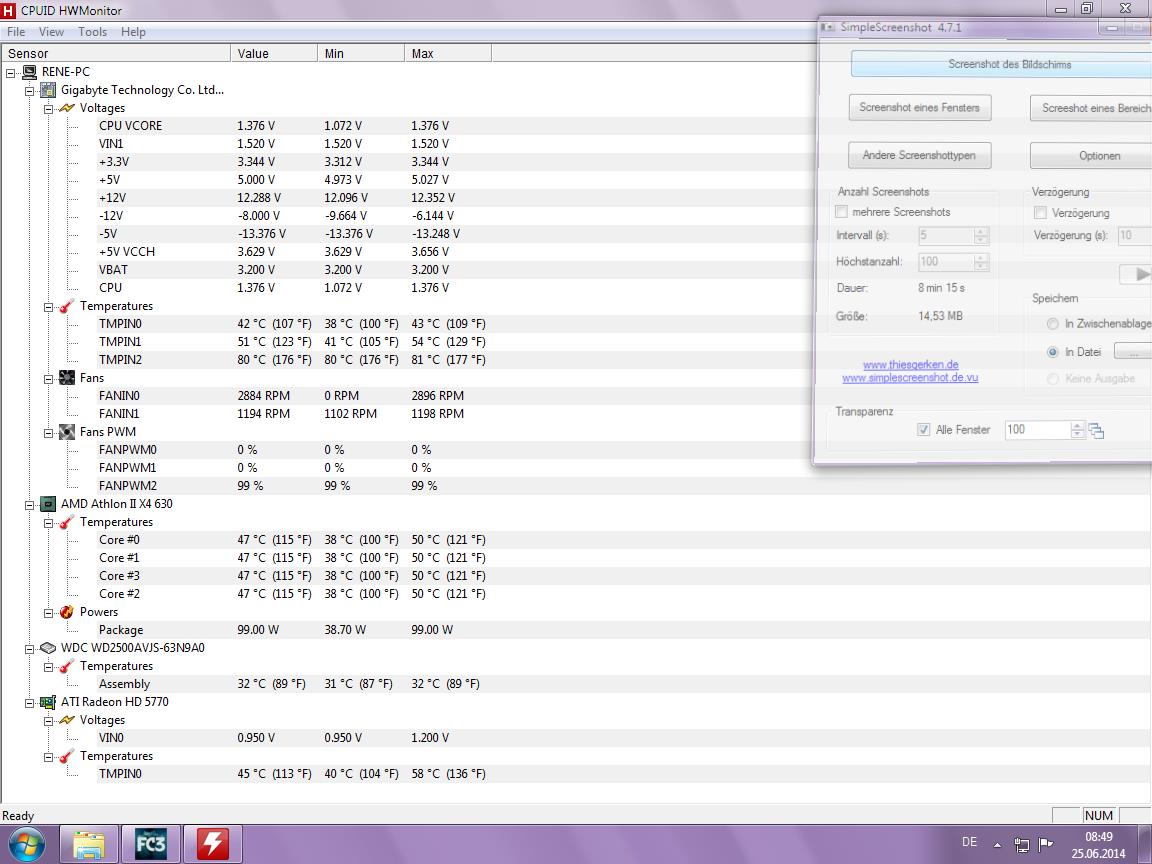Screen dimensions: 1152x864
Task: Click the Gigabyte motherboard icon
Action: [48, 90]
